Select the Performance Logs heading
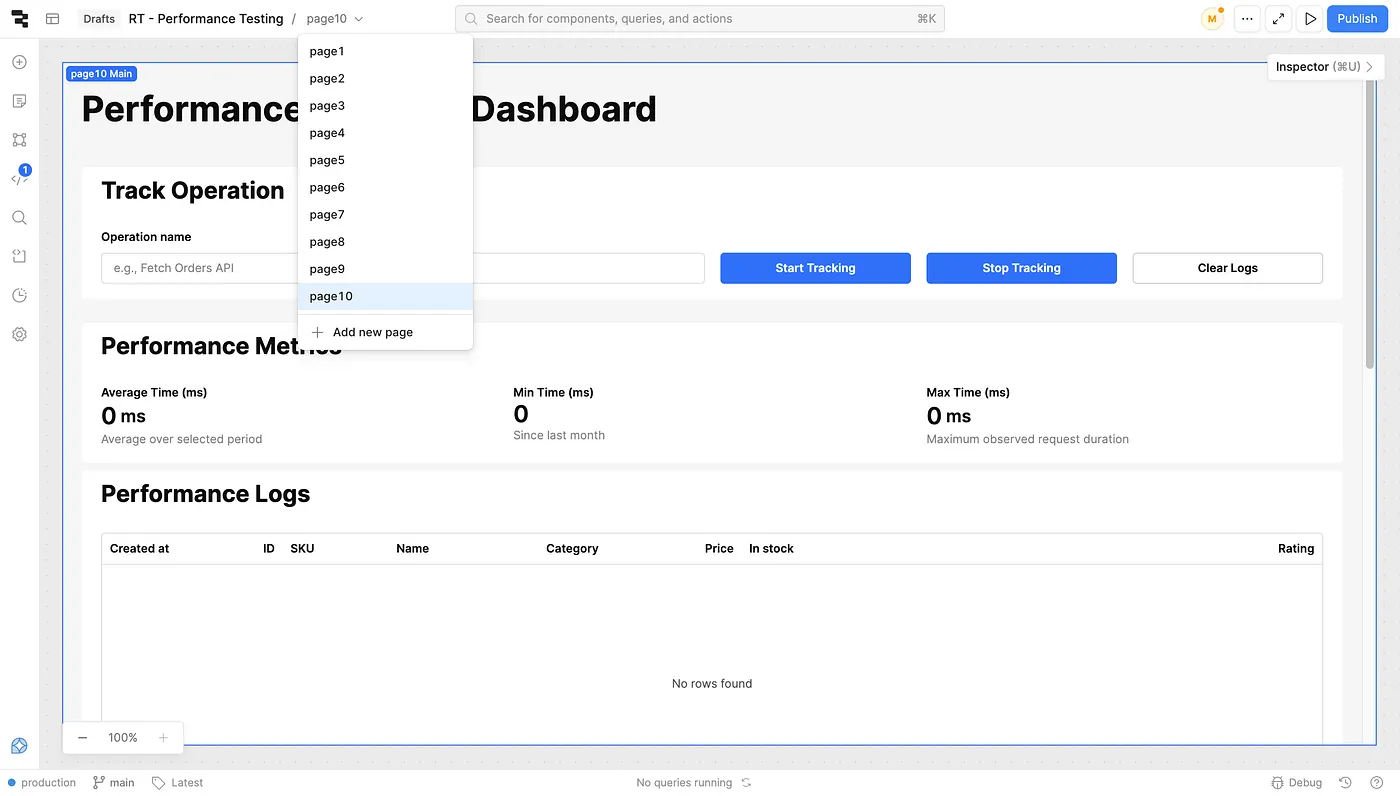Screen dimensions: 1400x796 [x=206, y=494]
